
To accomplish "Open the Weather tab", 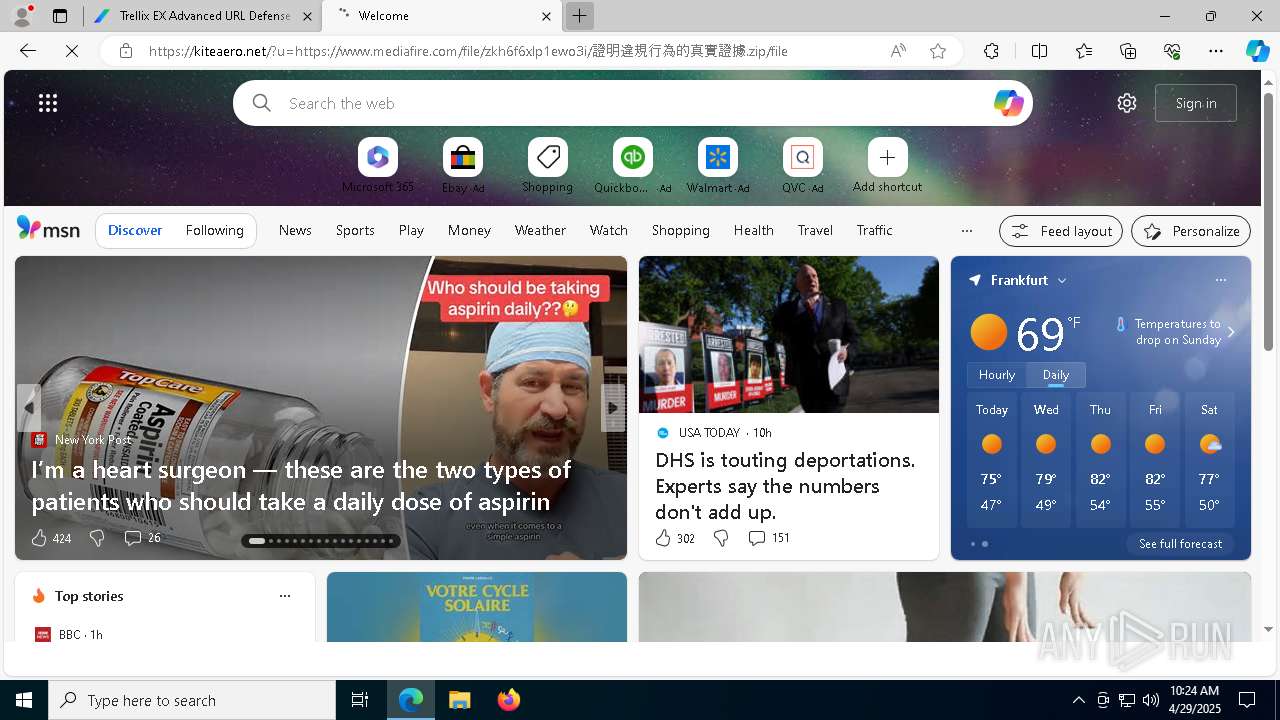I will (x=540, y=230).
